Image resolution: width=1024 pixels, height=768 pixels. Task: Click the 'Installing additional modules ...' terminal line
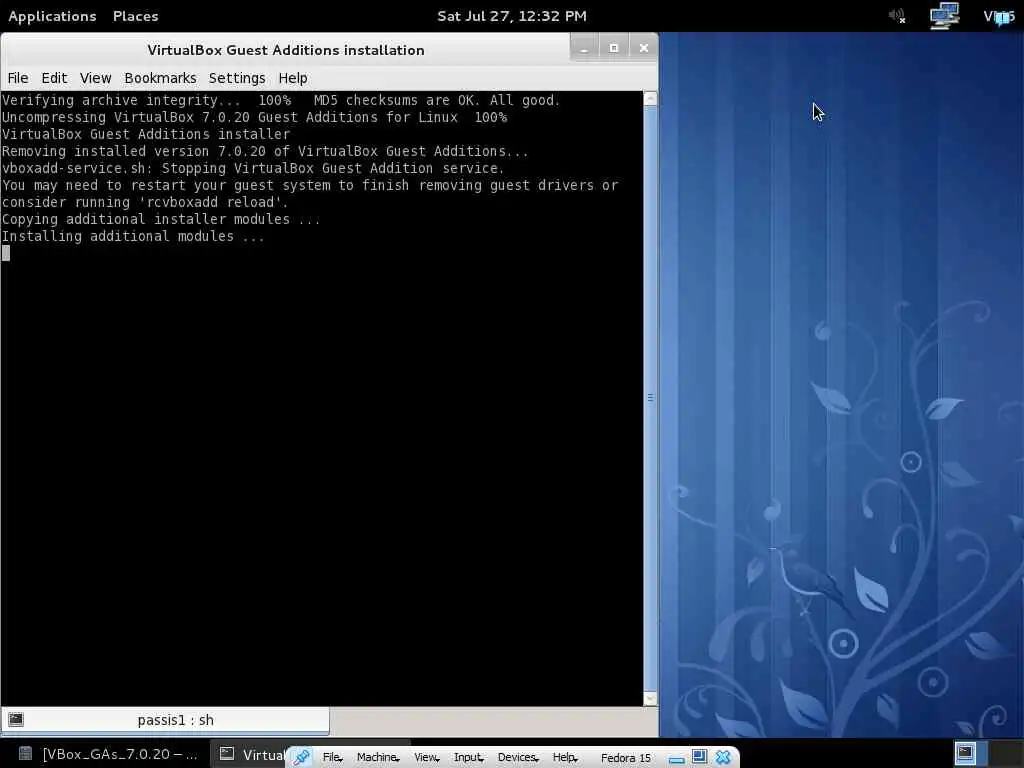[133, 236]
